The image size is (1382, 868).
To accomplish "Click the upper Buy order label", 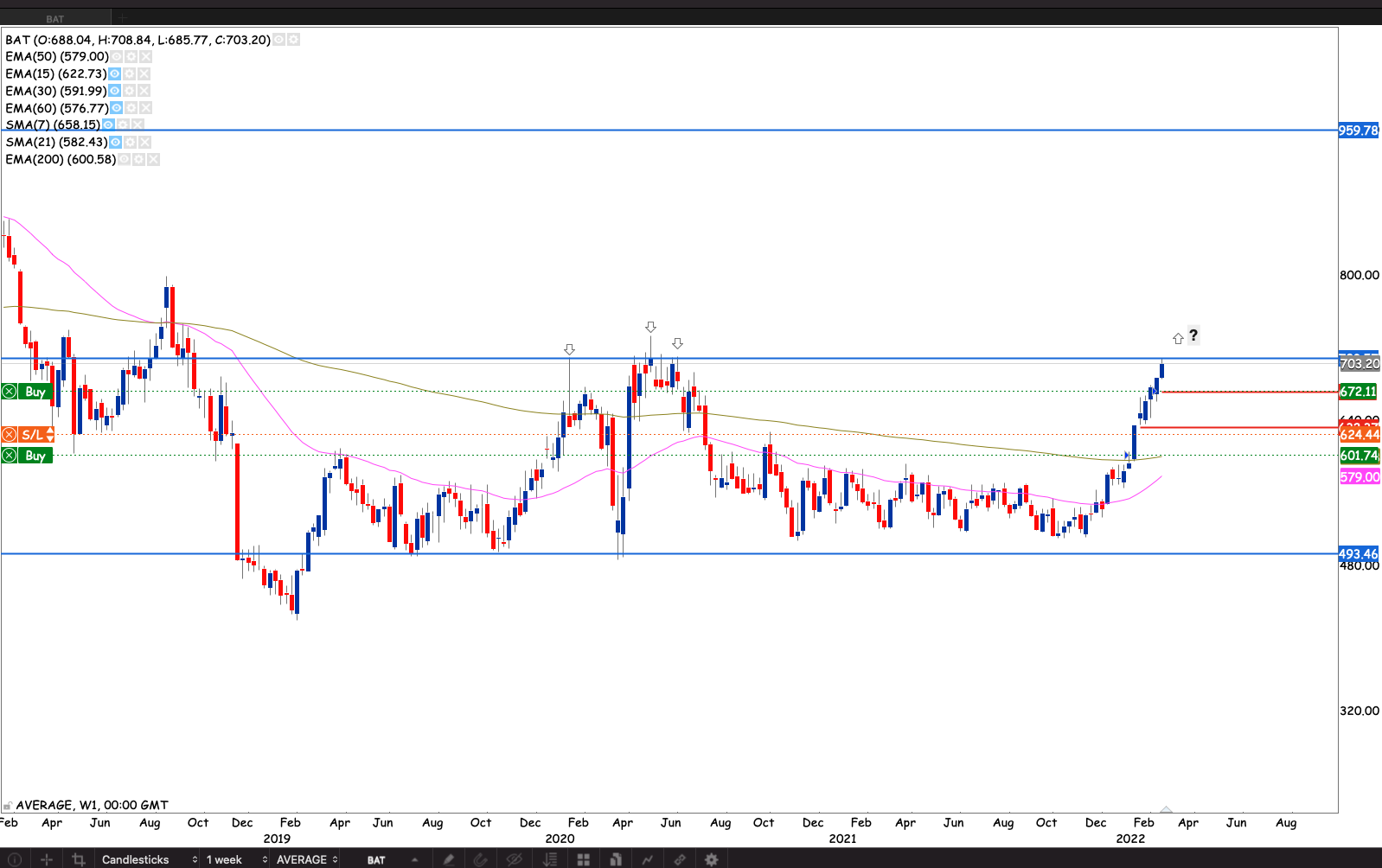I will pos(35,392).
